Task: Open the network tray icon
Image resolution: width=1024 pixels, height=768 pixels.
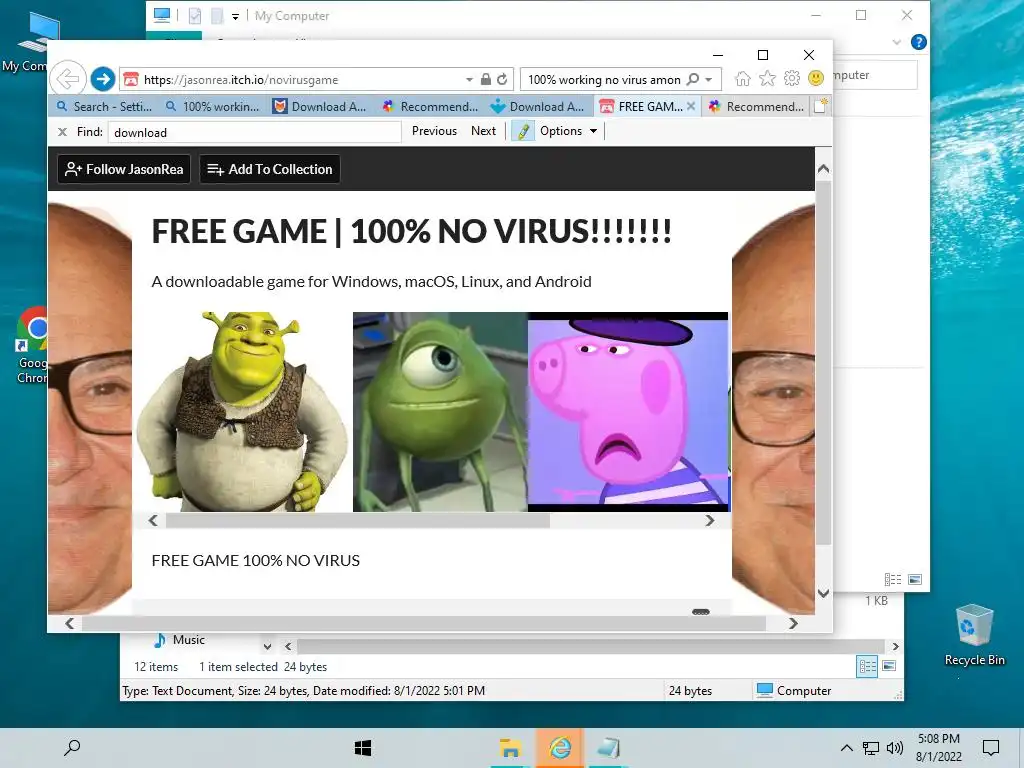Action: pyautogui.click(x=871, y=748)
